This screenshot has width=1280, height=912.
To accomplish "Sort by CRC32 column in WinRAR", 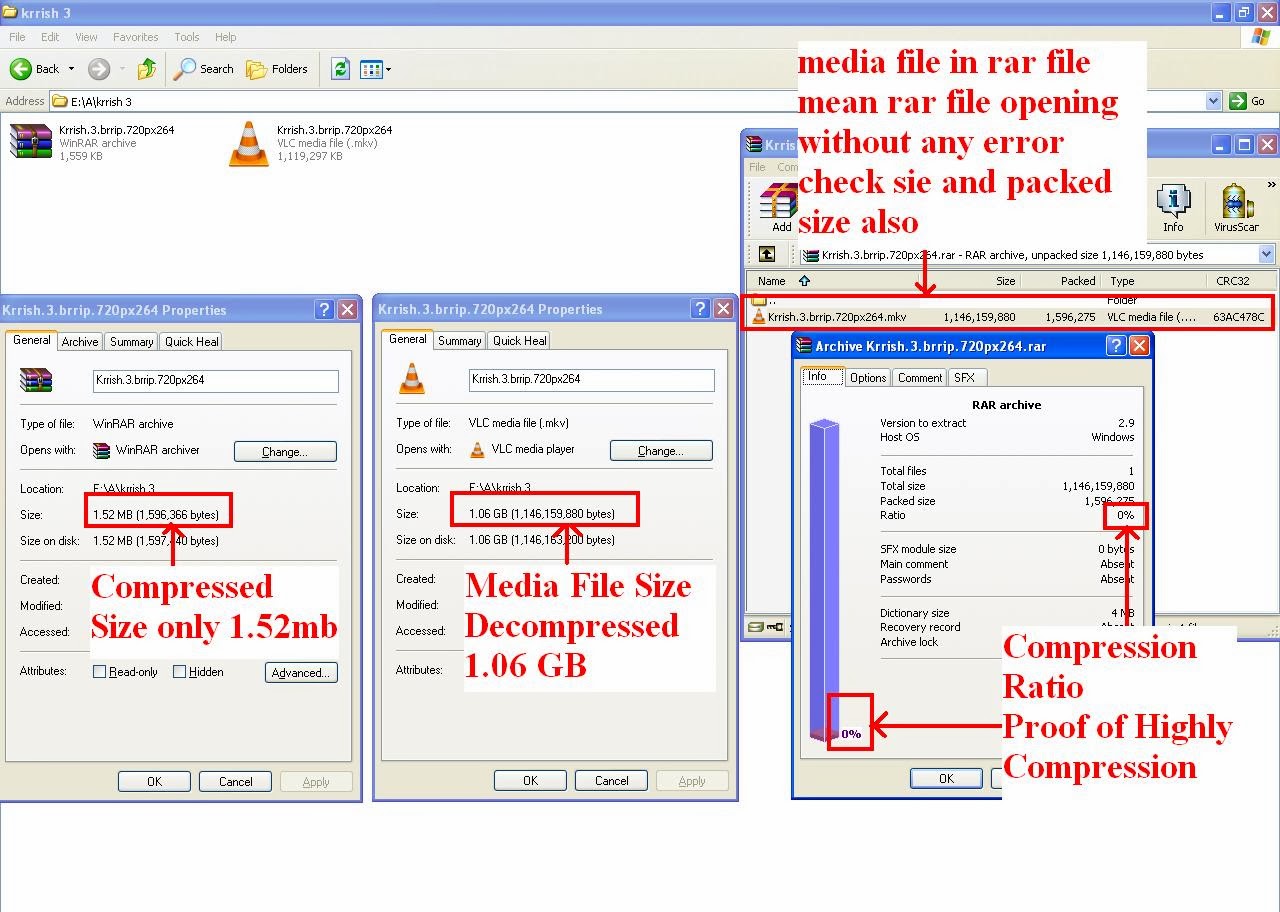I will tap(1233, 281).
